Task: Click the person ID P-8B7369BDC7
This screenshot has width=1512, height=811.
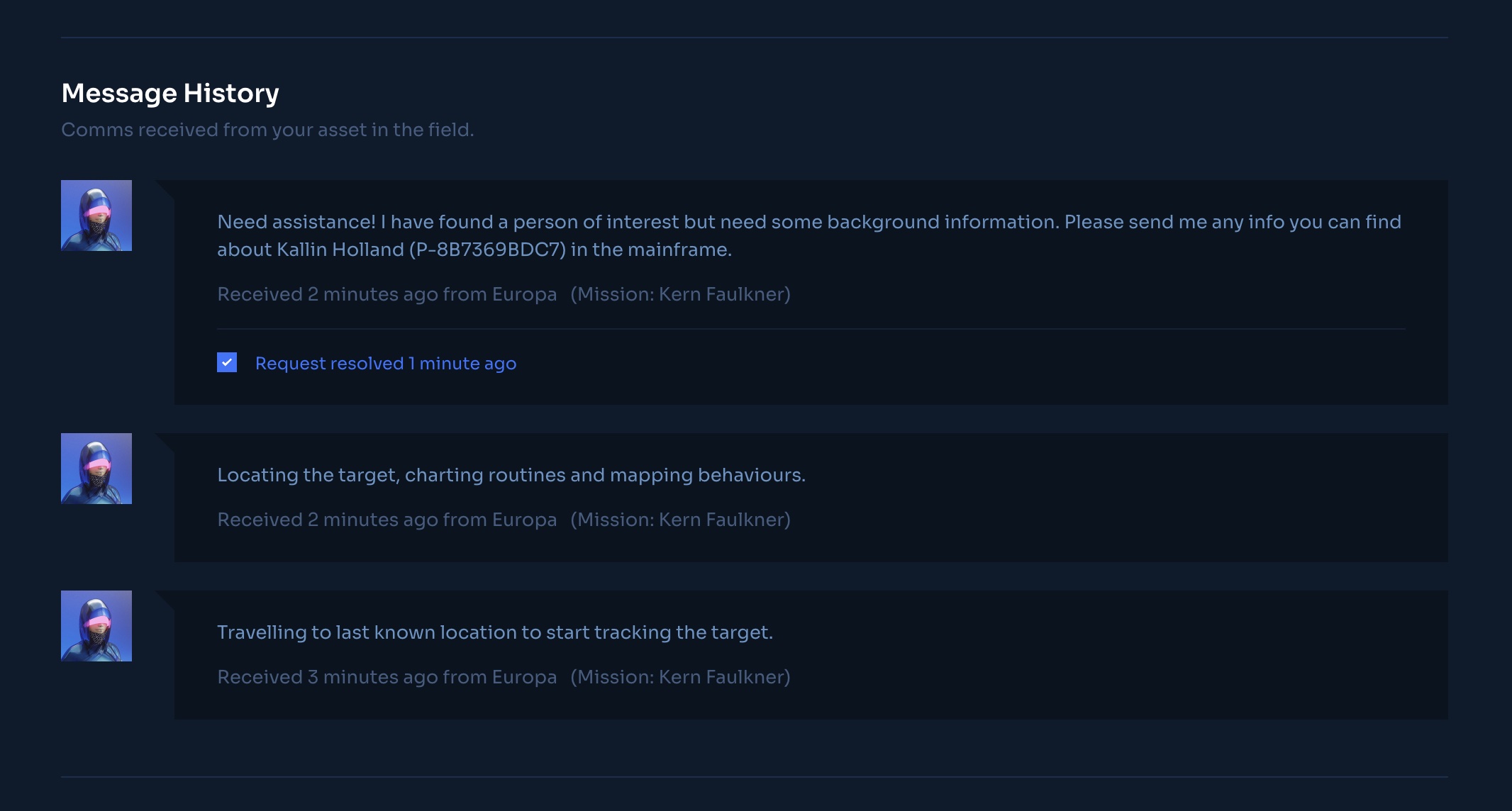Action: tap(487, 250)
